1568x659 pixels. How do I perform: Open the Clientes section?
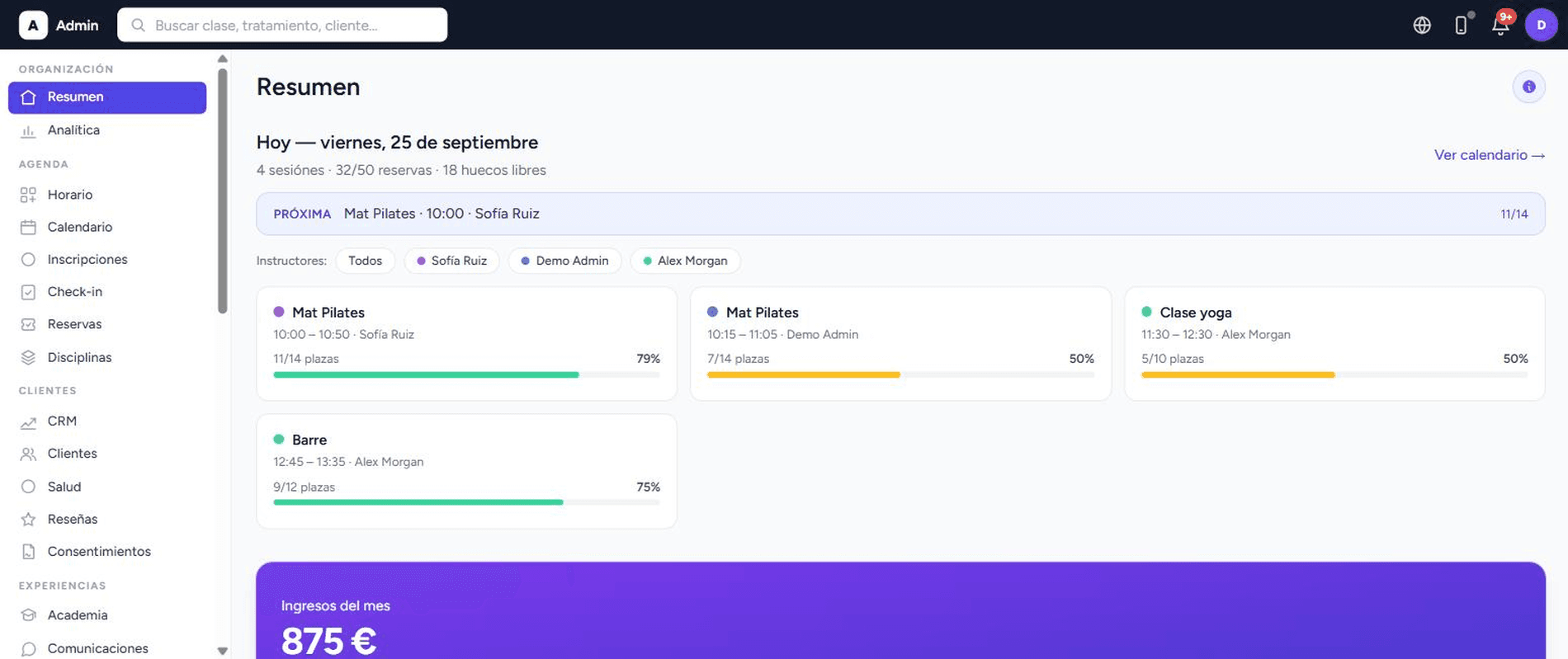tap(107, 454)
